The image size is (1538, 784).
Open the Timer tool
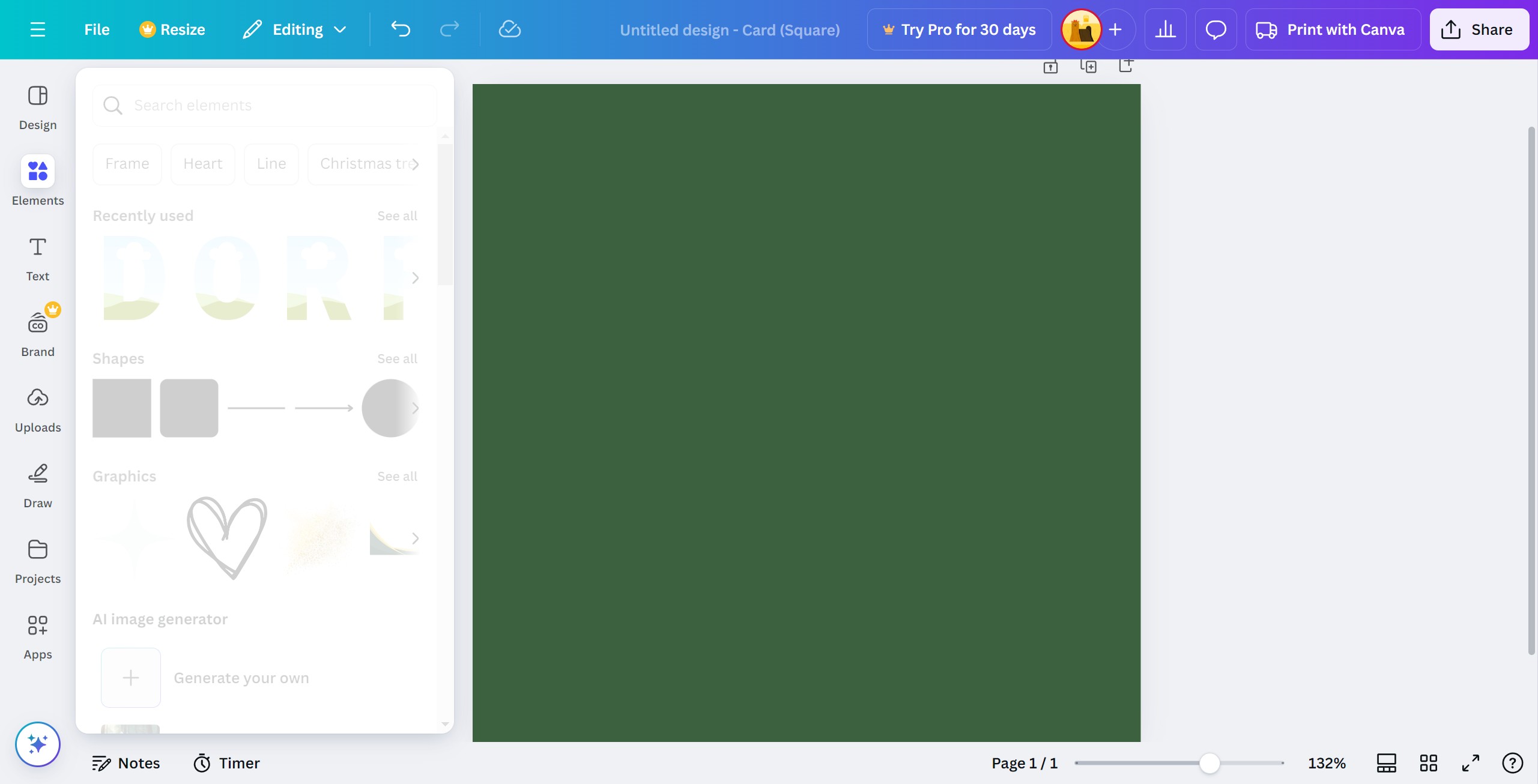point(227,763)
